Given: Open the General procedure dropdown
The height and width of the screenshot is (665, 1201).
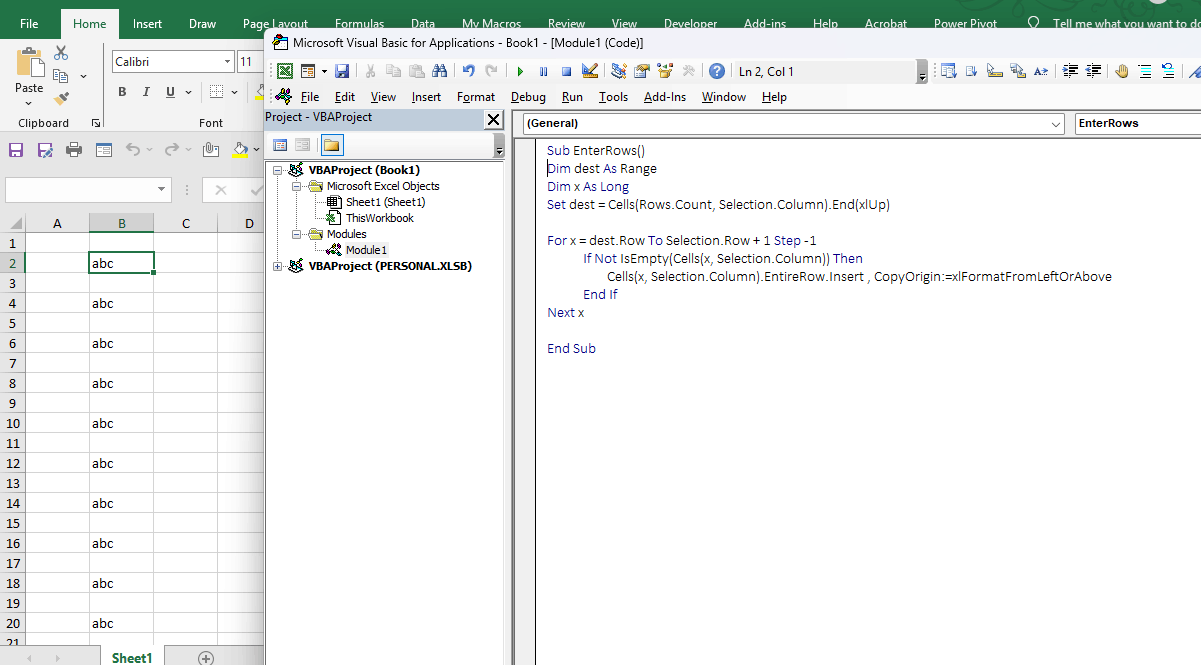Looking at the screenshot, I should tap(1058, 124).
